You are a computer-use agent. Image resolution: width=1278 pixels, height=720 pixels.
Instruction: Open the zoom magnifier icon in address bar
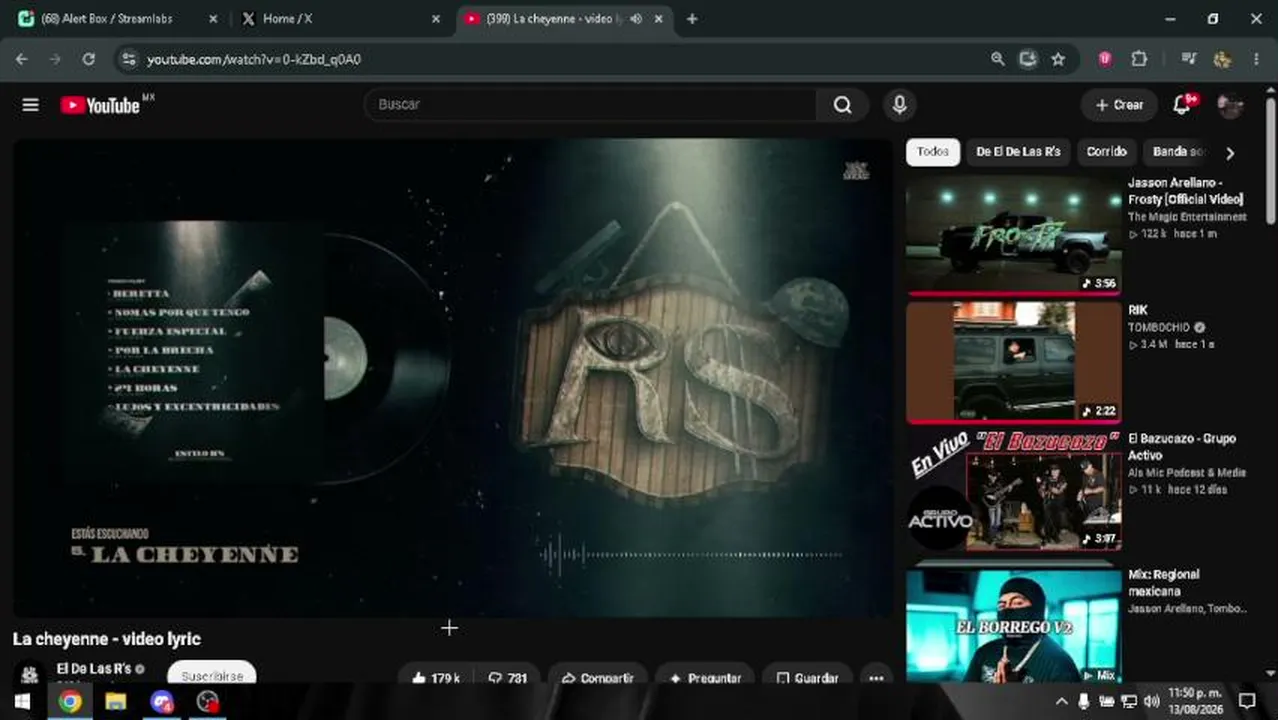coord(997,59)
